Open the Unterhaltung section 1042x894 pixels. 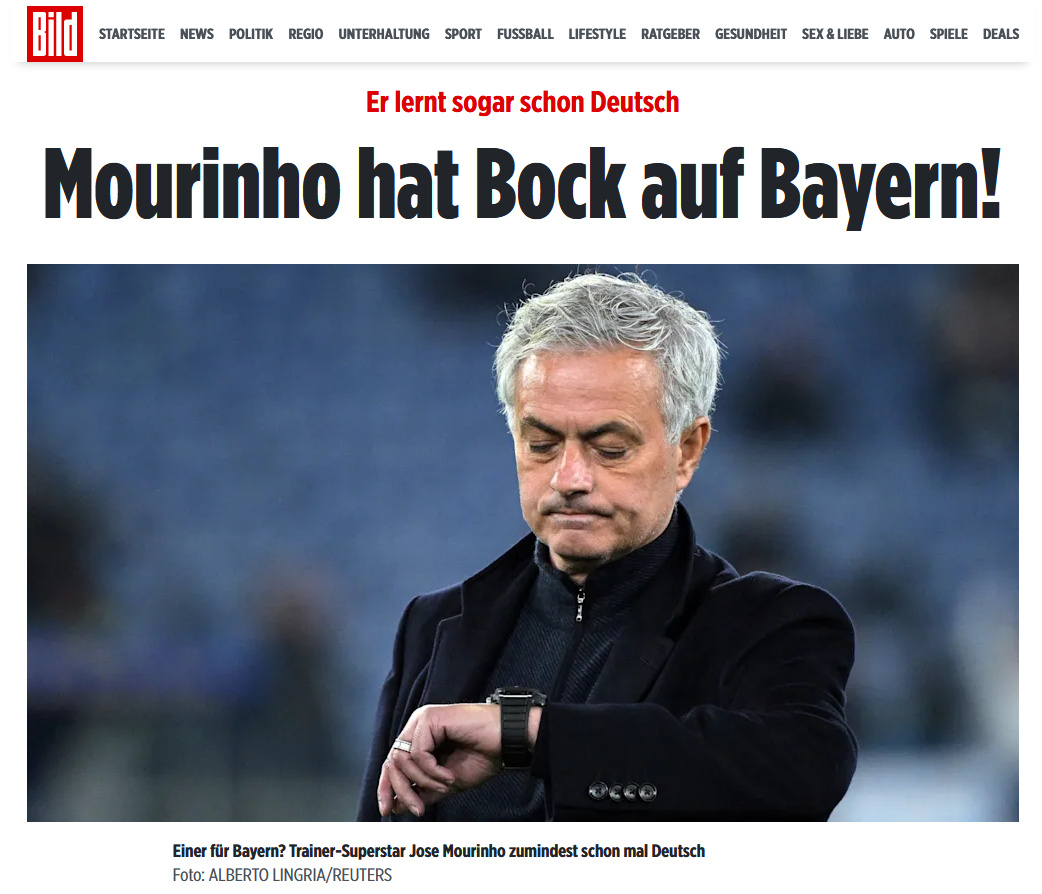384,34
